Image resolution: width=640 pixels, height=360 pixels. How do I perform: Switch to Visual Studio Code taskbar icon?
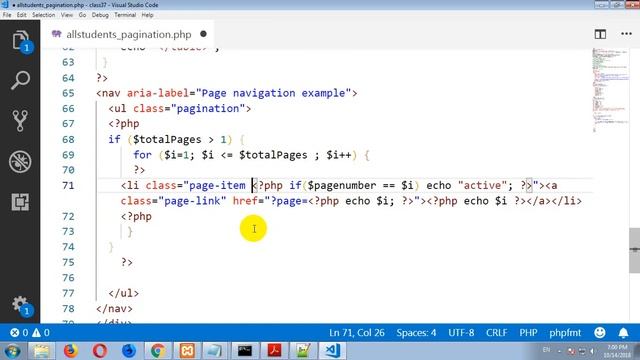tap(332, 351)
